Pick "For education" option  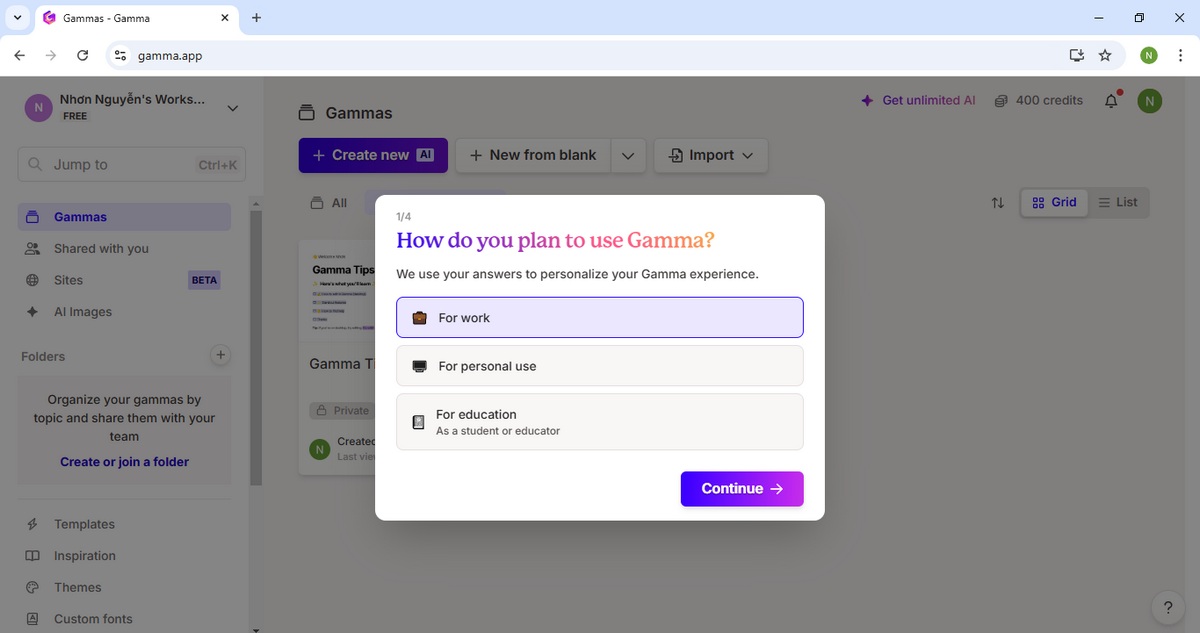pyautogui.click(x=600, y=422)
